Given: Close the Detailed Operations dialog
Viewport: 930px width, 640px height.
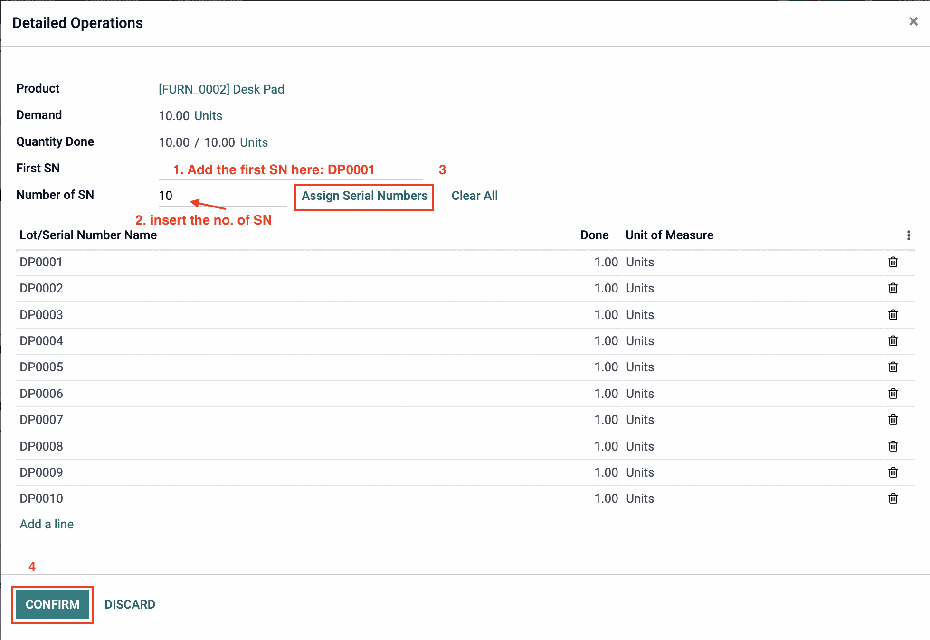Looking at the screenshot, I should [913, 21].
